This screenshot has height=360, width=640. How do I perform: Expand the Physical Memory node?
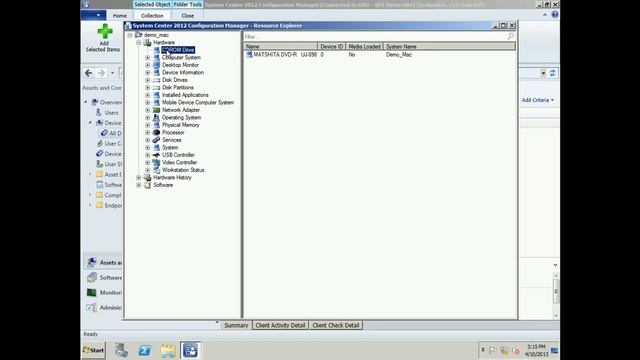click(x=148, y=125)
